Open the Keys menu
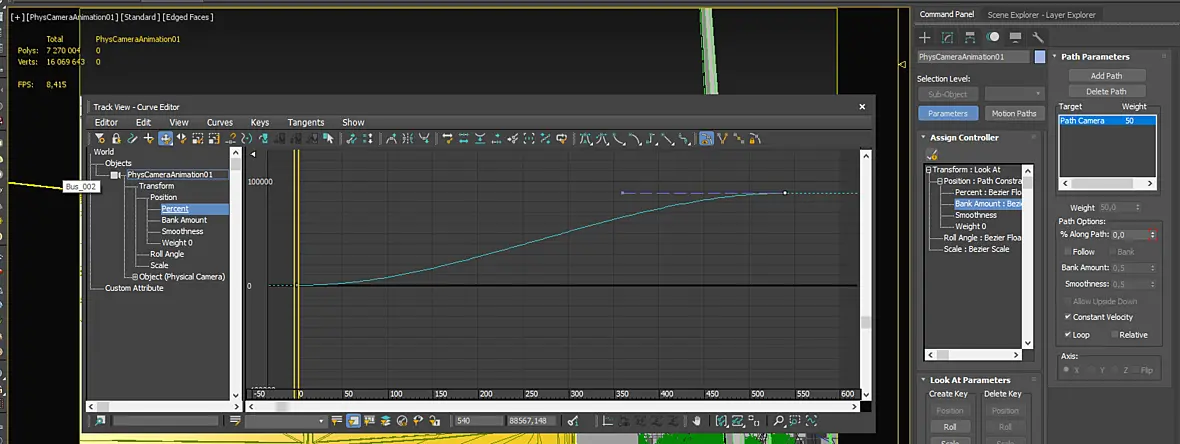The width and height of the screenshot is (1180, 444). (260, 122)
